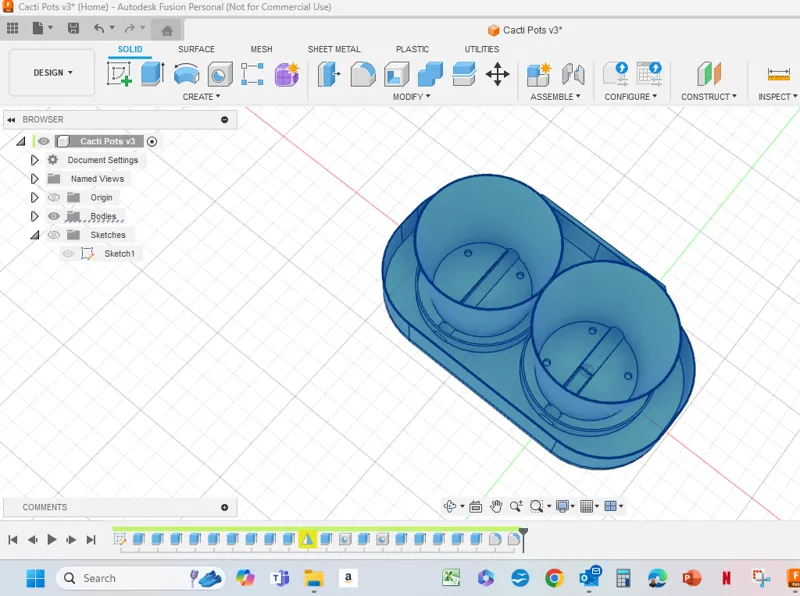Screen dimensions: 800x596
Task: Select the Combine tool
Action: point(430,74)
